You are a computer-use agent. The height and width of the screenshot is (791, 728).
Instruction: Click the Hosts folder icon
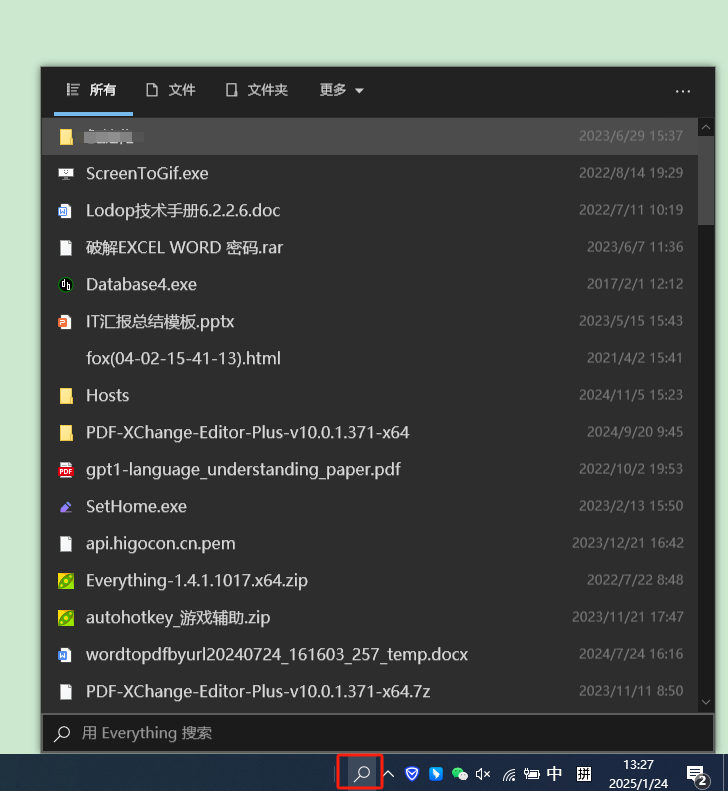(x=66, y=396)
